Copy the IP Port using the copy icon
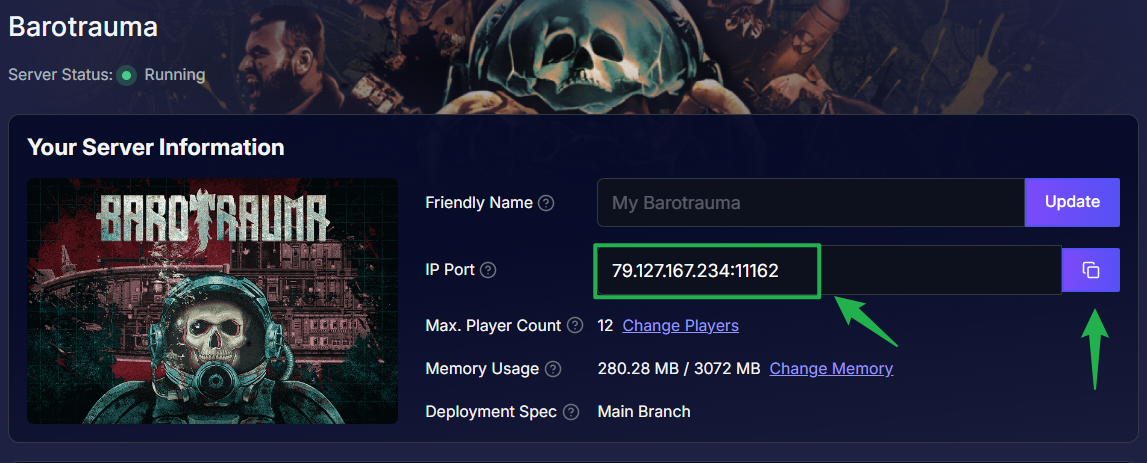The height and width of the screenshot is (463, 1147). (x=1091, y=270)
